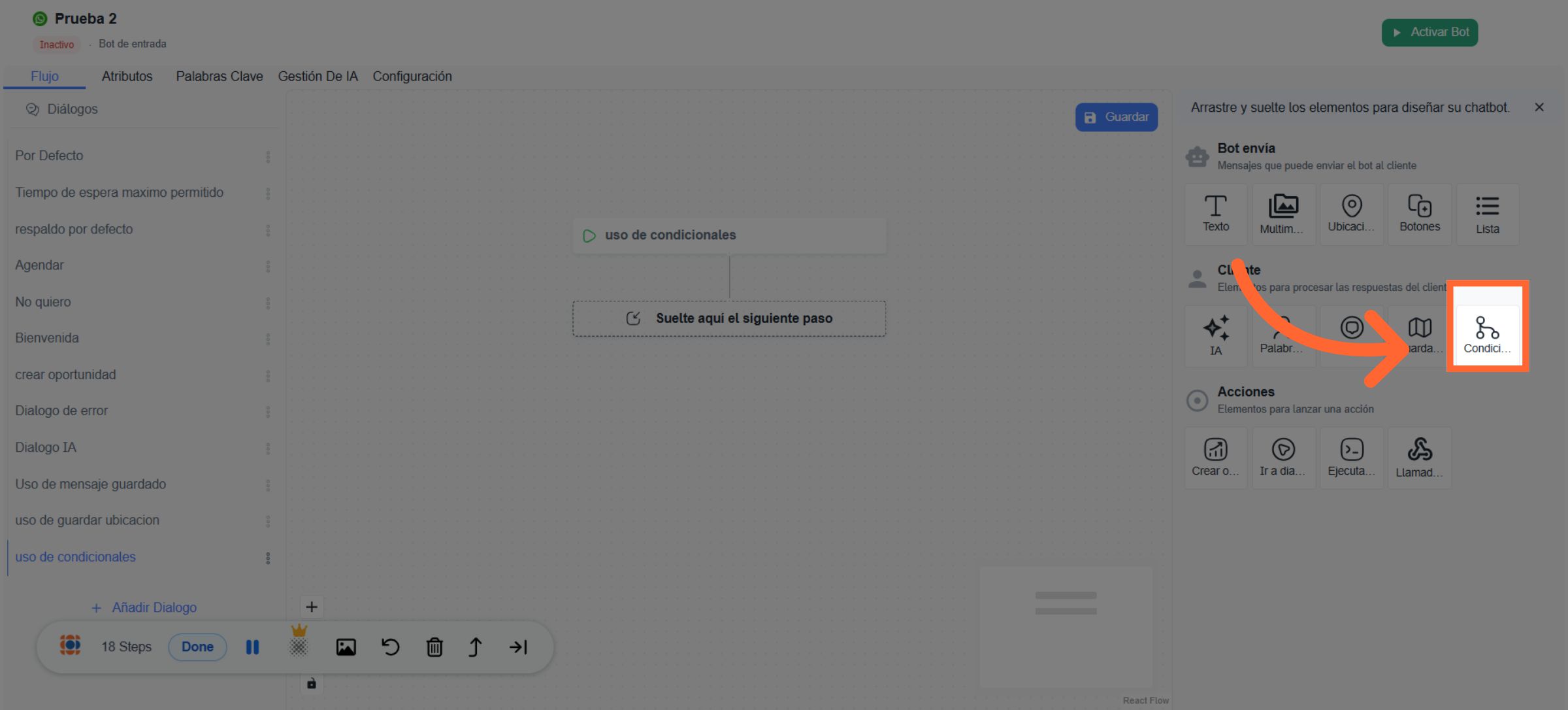Click the Guardar button
This screenshot has height=710, width=1568.
(1116, 117)
